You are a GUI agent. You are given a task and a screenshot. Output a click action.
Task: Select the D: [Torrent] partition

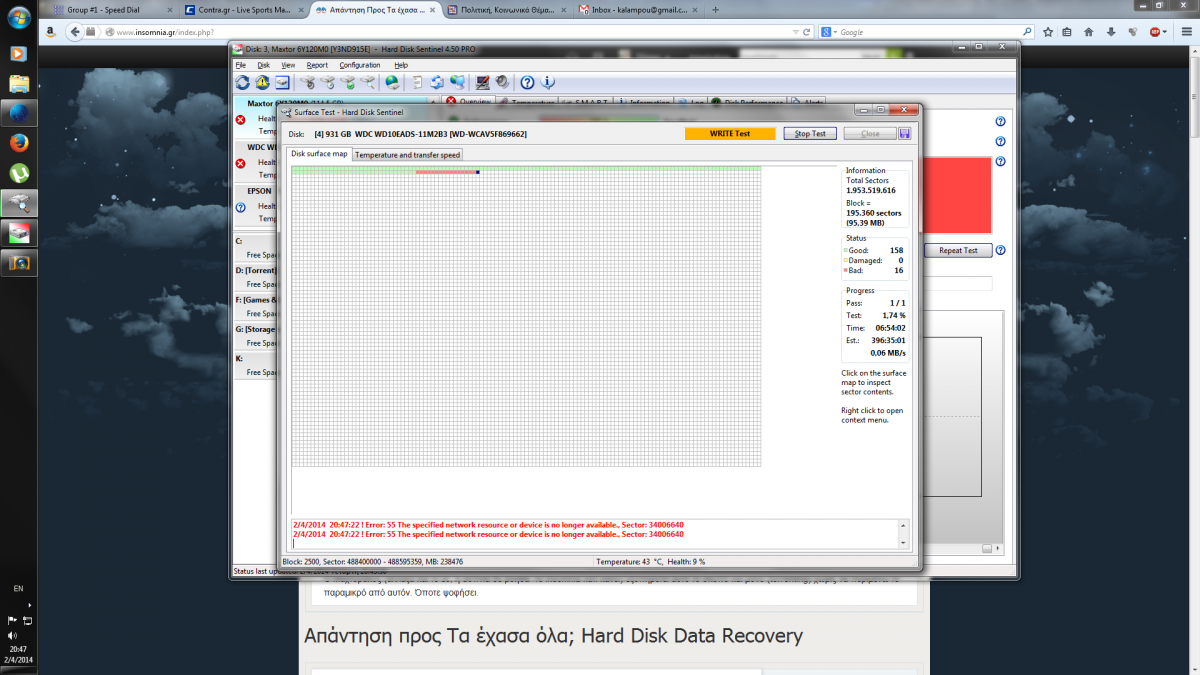(x=254, y=277)
